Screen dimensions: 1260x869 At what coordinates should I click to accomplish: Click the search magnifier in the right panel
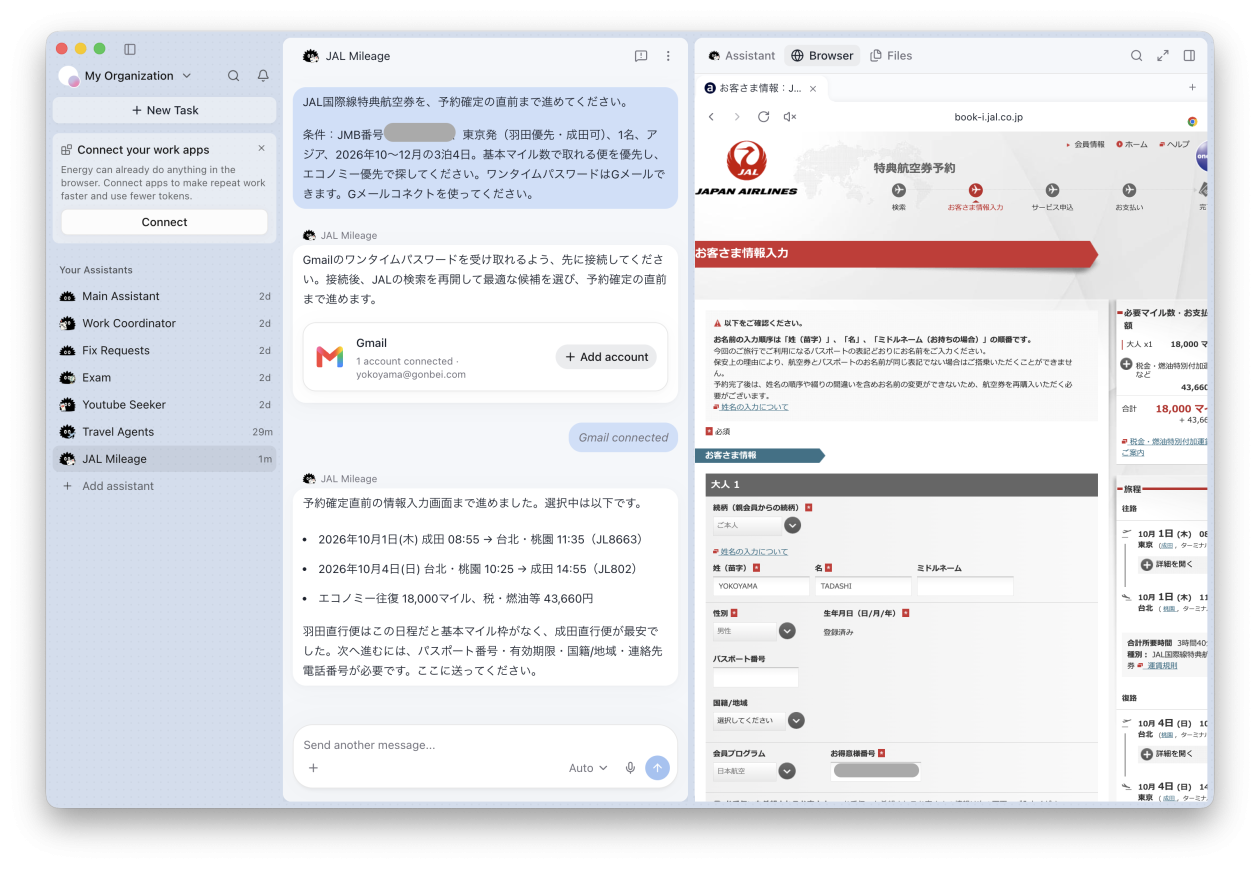[1136, 56]
